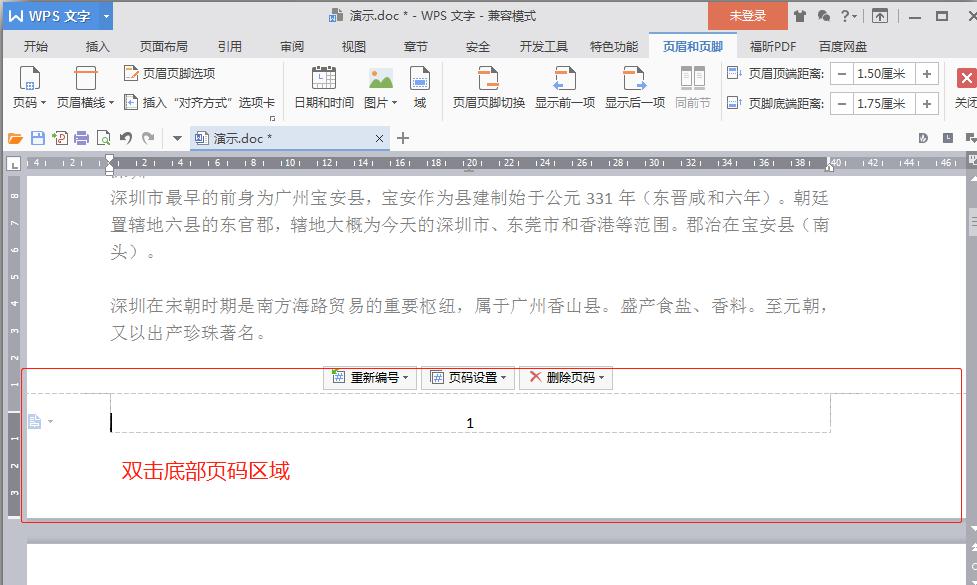
Task: Open the 特色功能 tab
Action: click(614, 47)
